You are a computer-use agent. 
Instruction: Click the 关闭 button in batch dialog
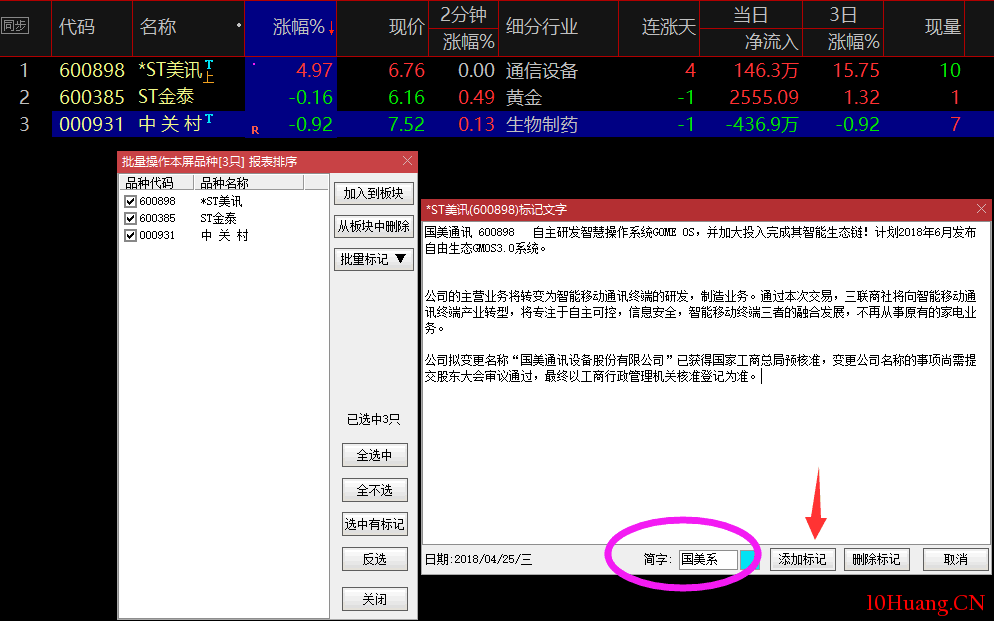[374, 599]
